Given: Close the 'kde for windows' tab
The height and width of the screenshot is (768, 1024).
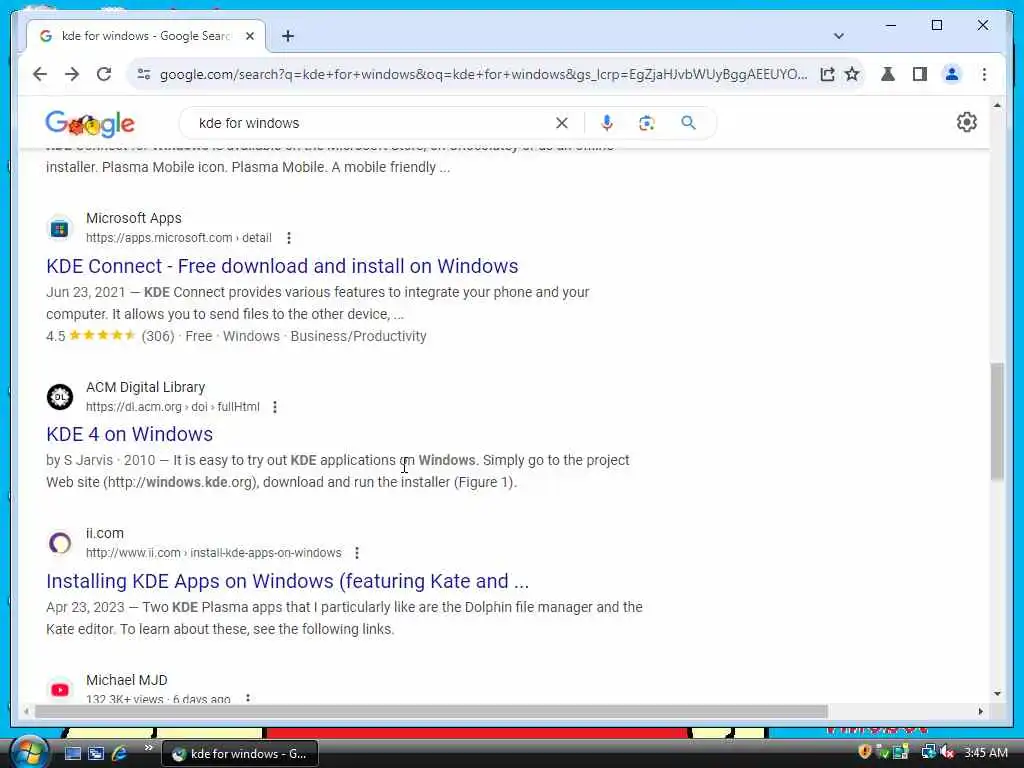Looking at the screenshot, I should 249,36.
